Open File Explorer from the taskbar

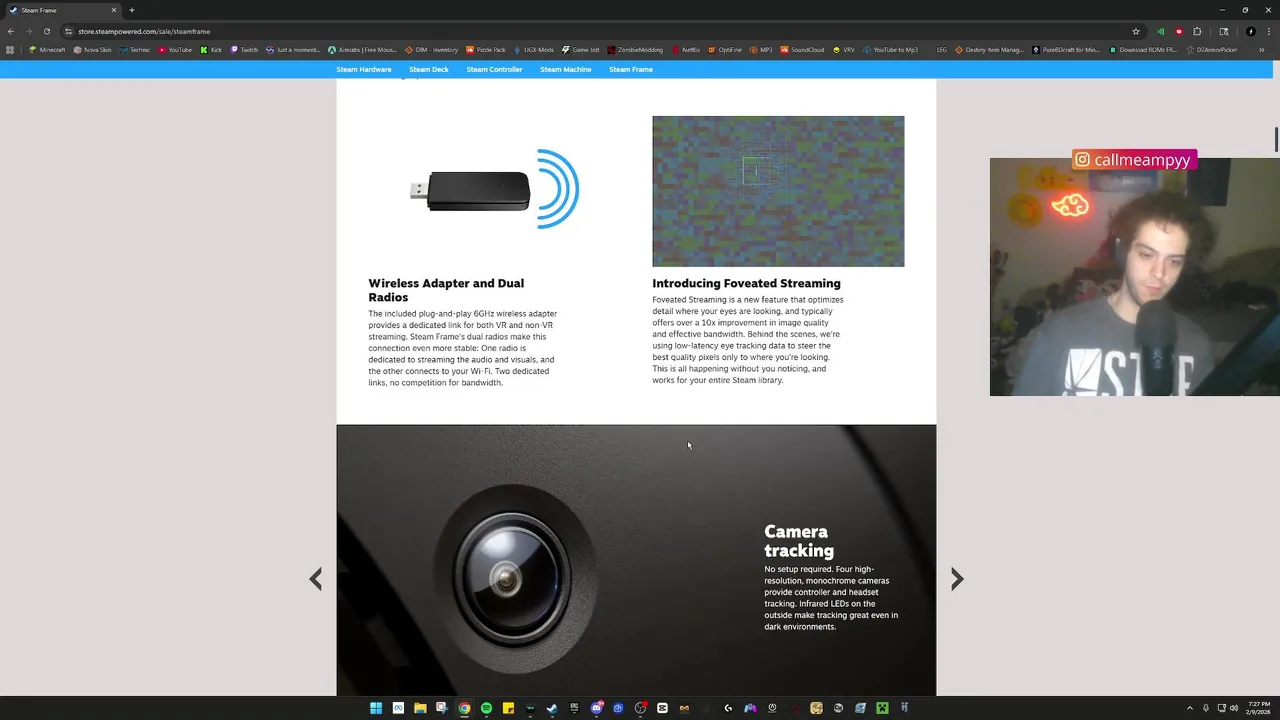[x=420, y=708]
